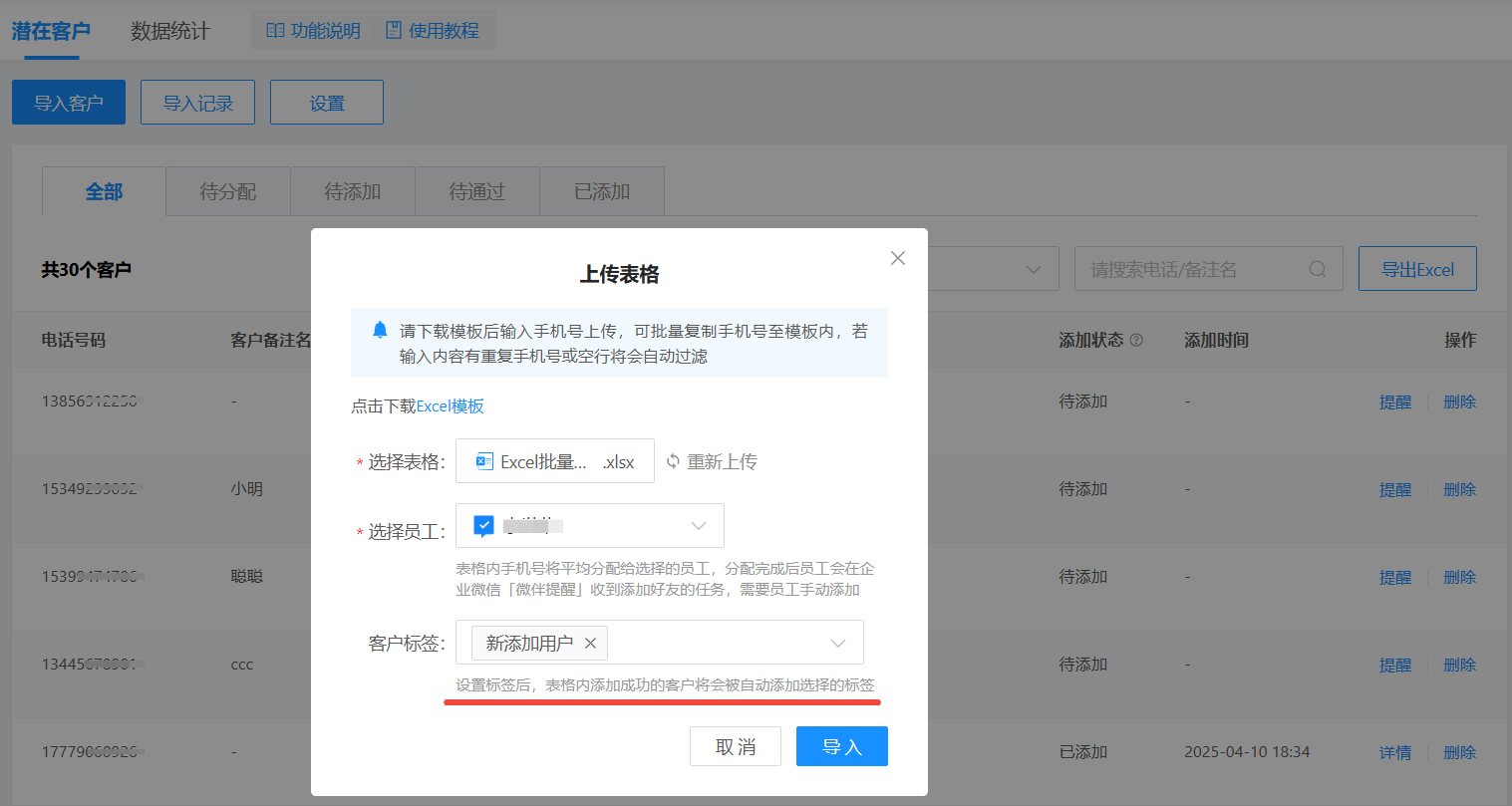
Task: Click 提醒 in the 聪聪 row
Action: tap(1395, 577)
